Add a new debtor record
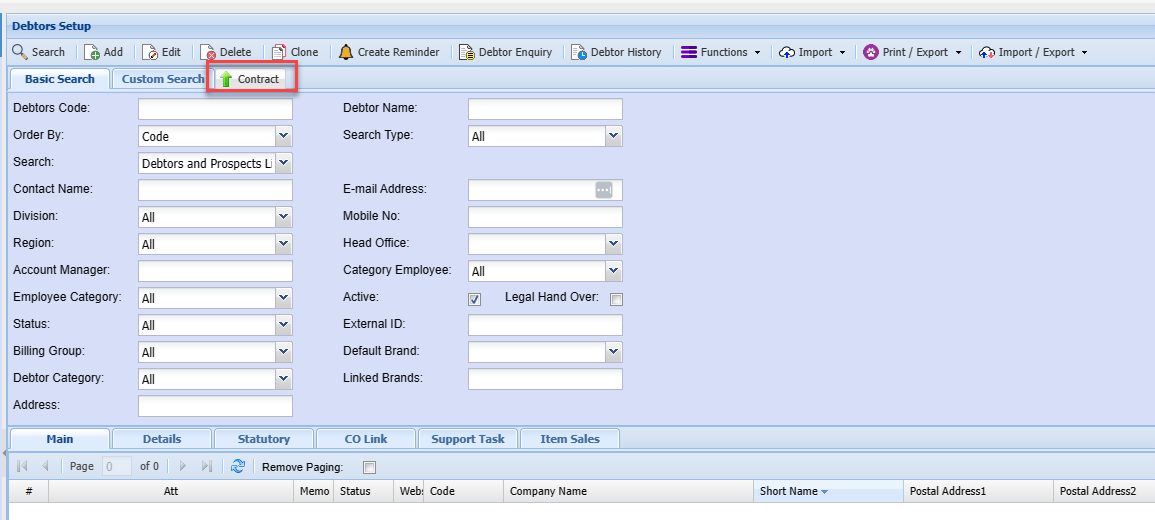The height and width of the screenshot is (520, 1155). [103, 52]
